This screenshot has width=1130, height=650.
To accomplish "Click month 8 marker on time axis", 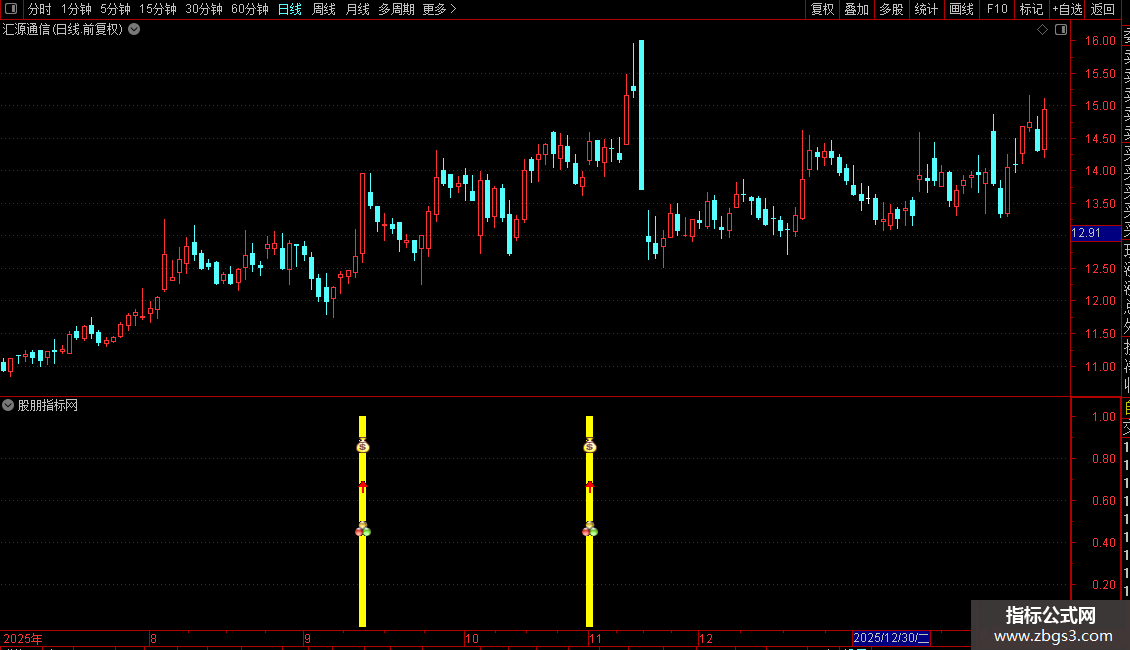I will click(154, 638).
